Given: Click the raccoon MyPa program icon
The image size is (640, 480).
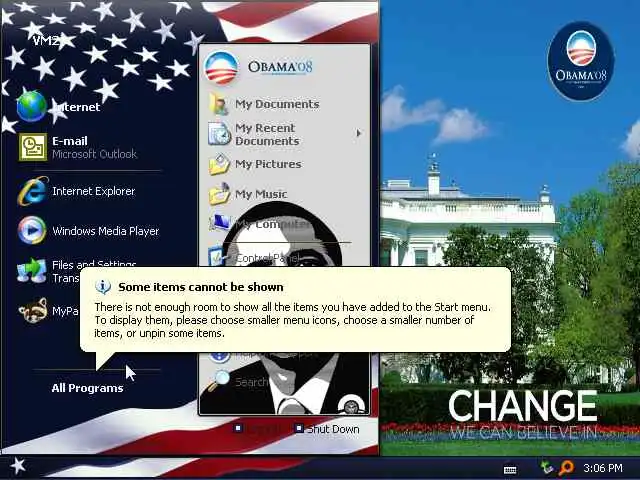Looking at the screenshot, I should (x=33, y=311).
